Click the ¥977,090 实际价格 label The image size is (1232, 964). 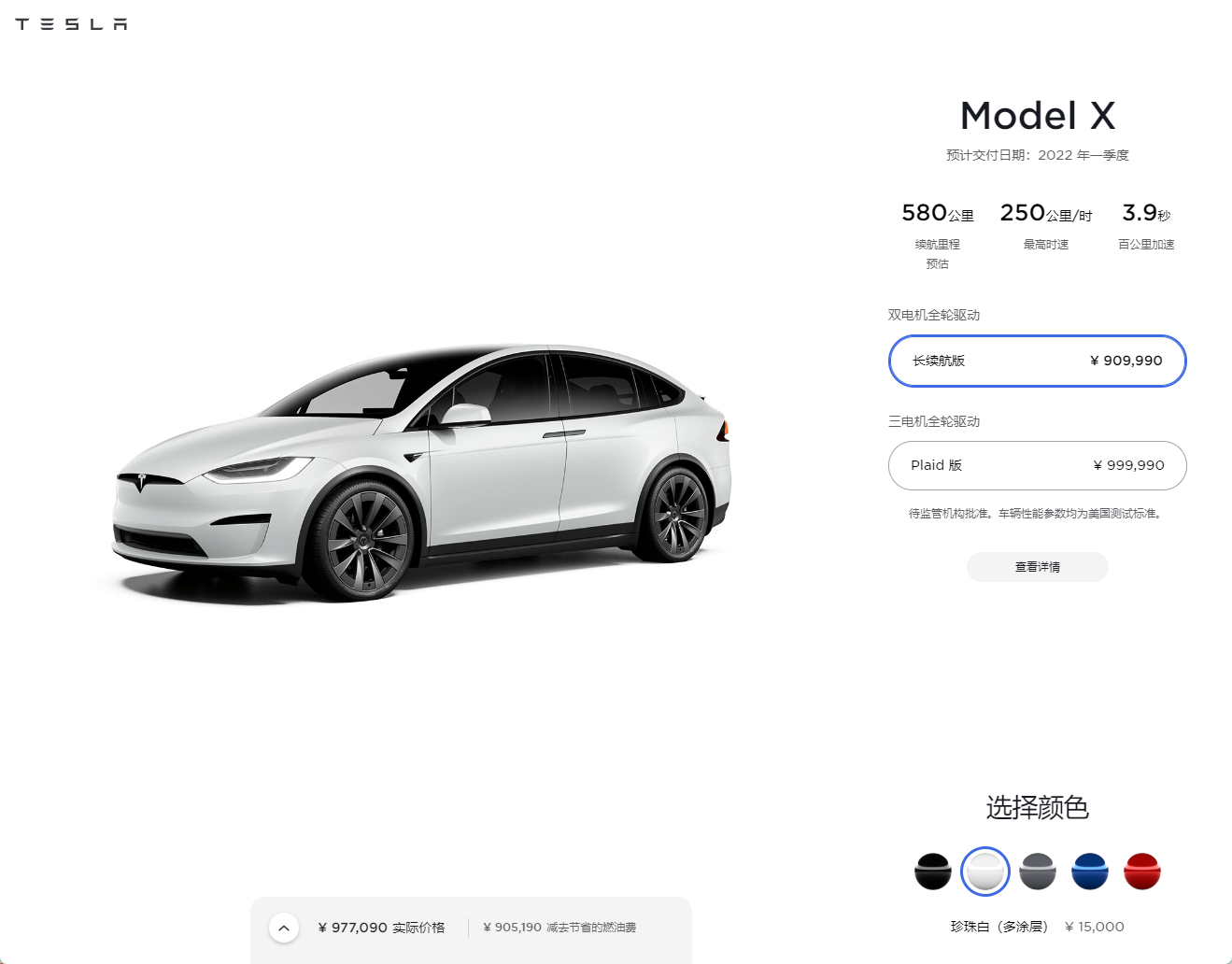[x=381, y=928]
